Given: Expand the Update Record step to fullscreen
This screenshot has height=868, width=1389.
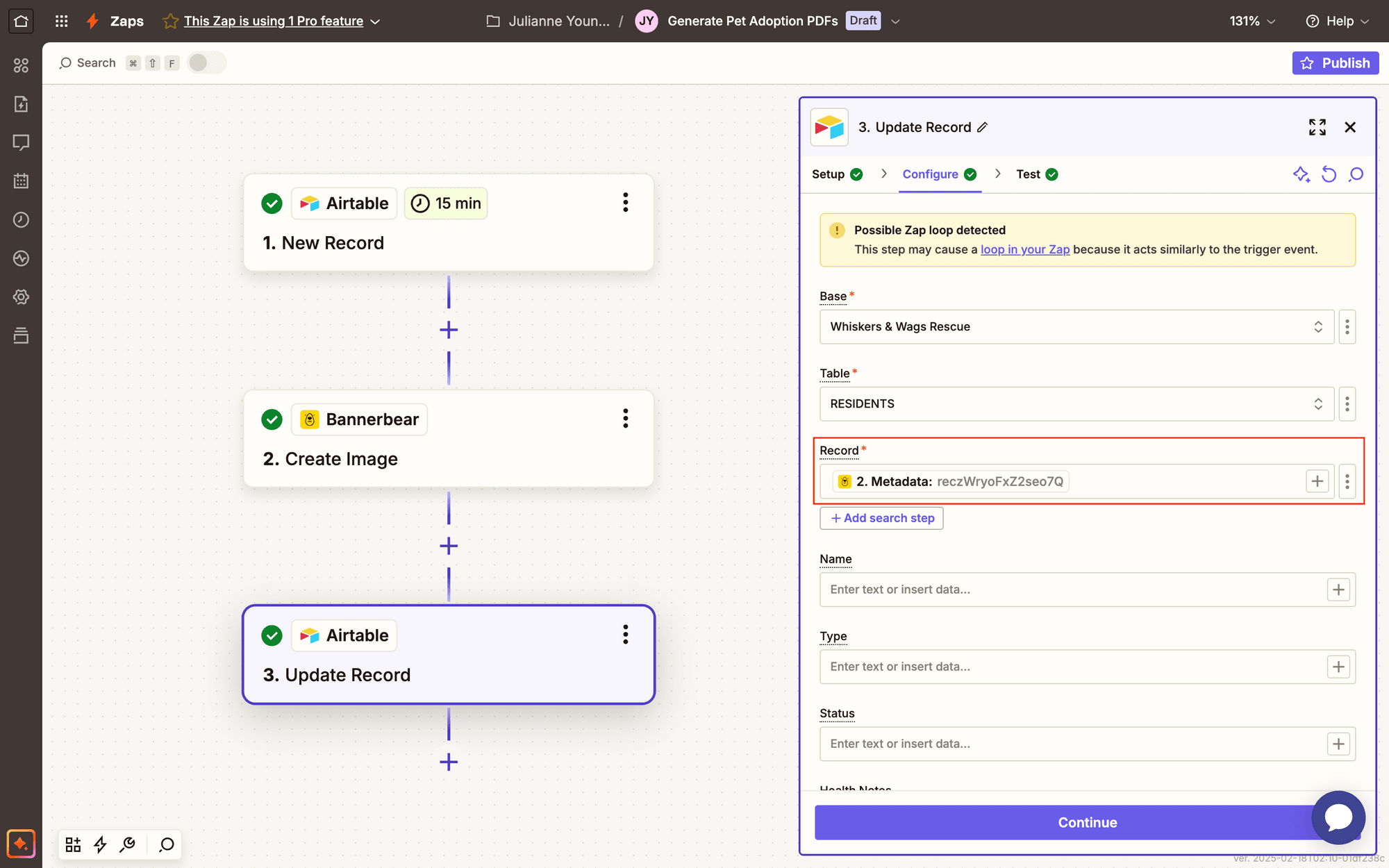Looking at the screenshot, I should 1317,127.
